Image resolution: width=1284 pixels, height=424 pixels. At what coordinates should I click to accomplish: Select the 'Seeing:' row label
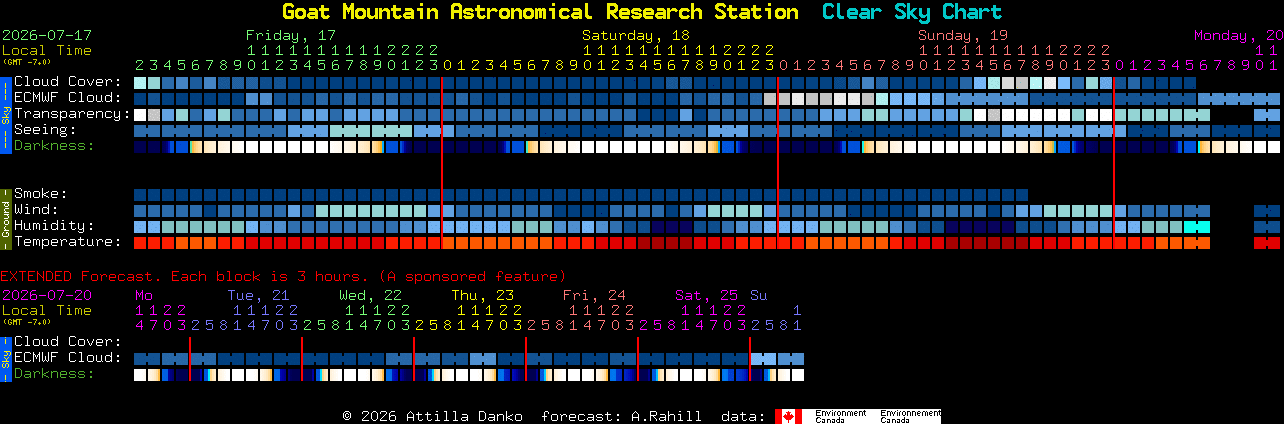point(45,130)
